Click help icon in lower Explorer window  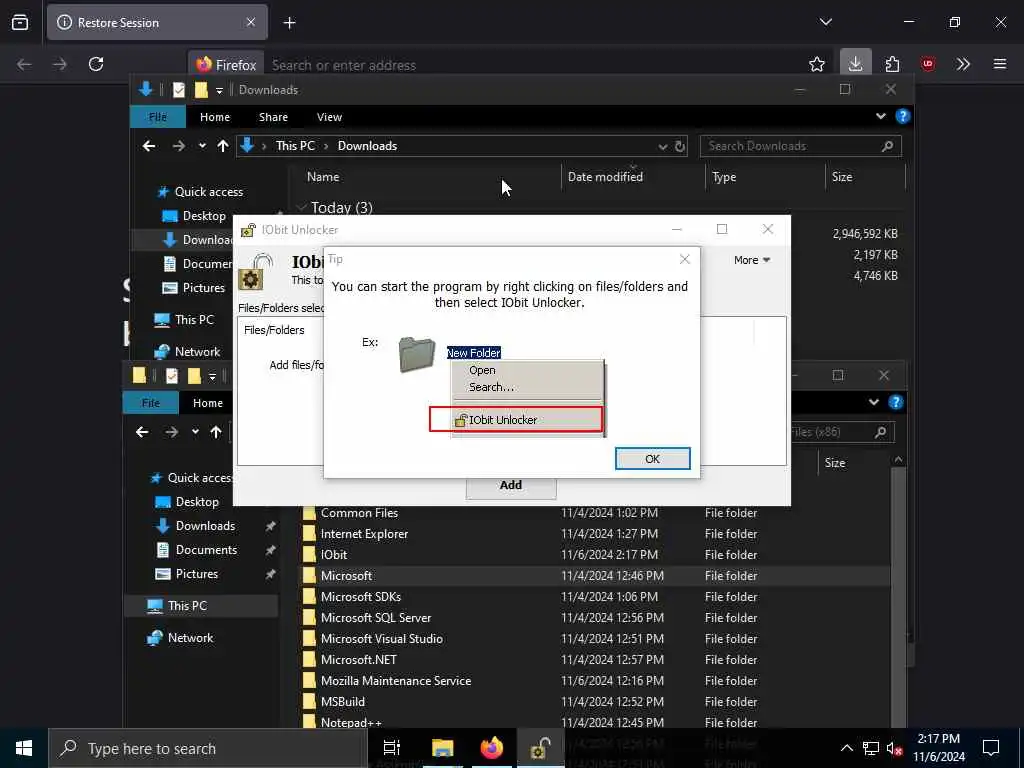click(895, 402)
